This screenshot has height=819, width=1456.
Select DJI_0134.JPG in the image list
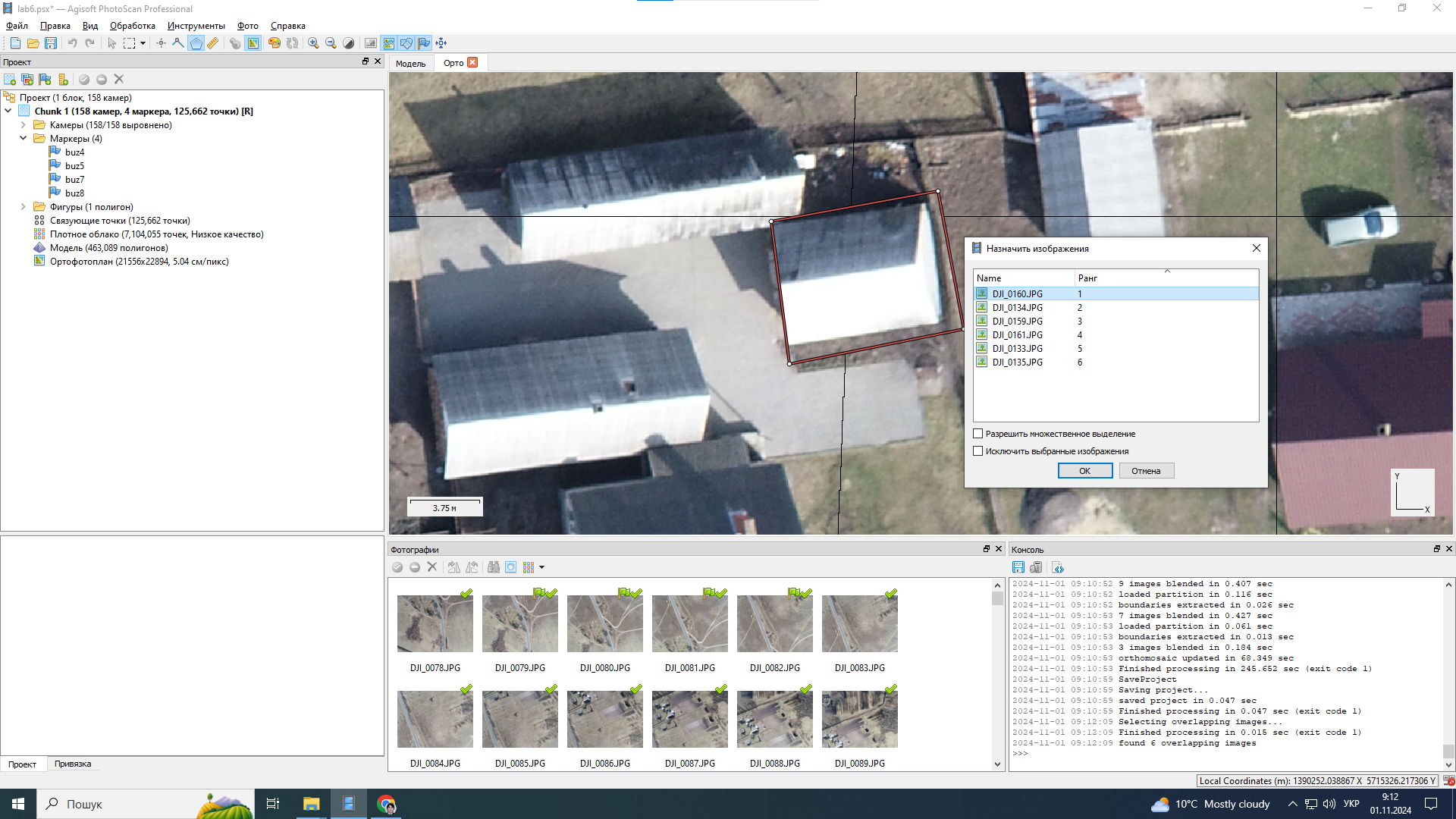click(1017, 308)
